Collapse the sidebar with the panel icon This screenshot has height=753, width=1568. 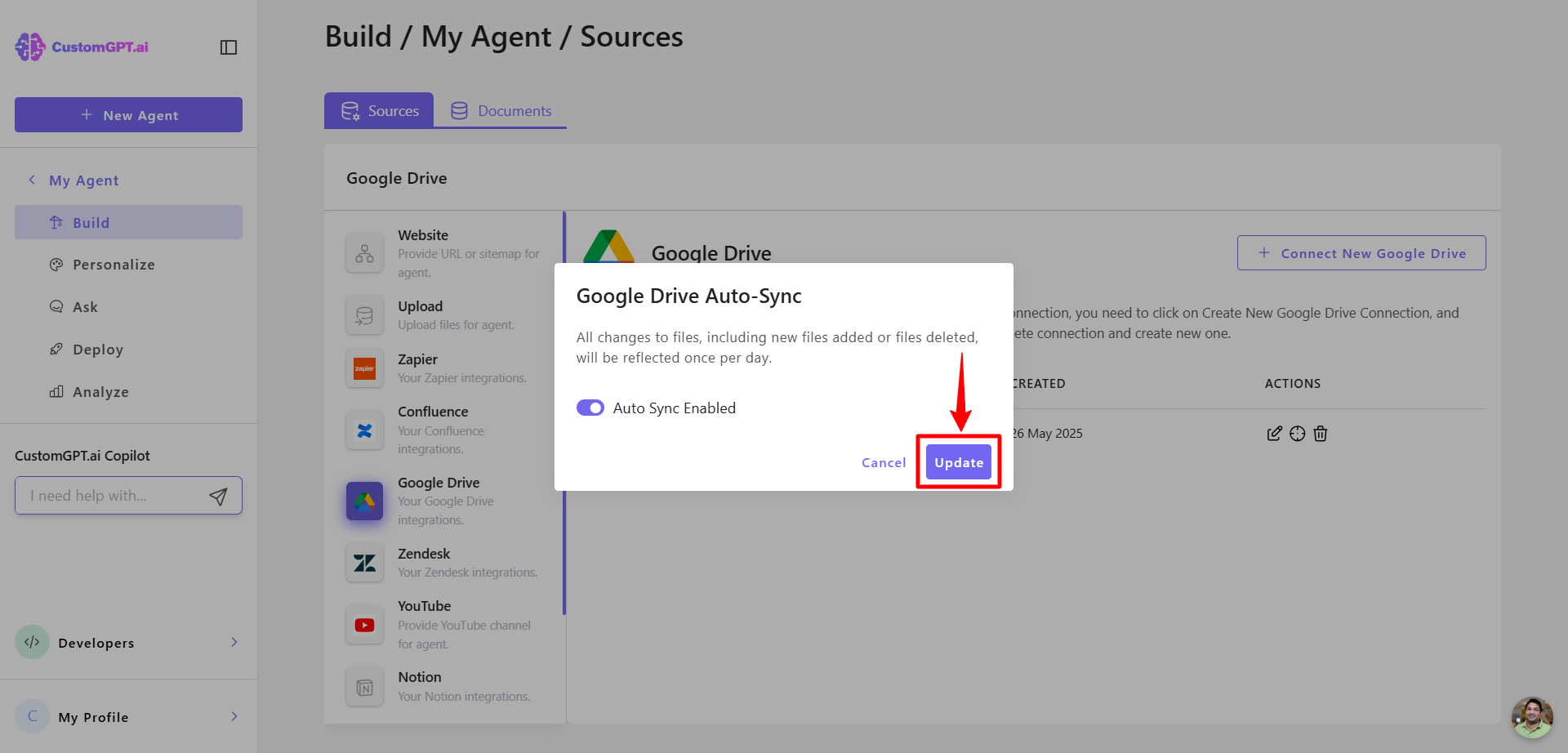pyautogui.click(x=229, y=47)
